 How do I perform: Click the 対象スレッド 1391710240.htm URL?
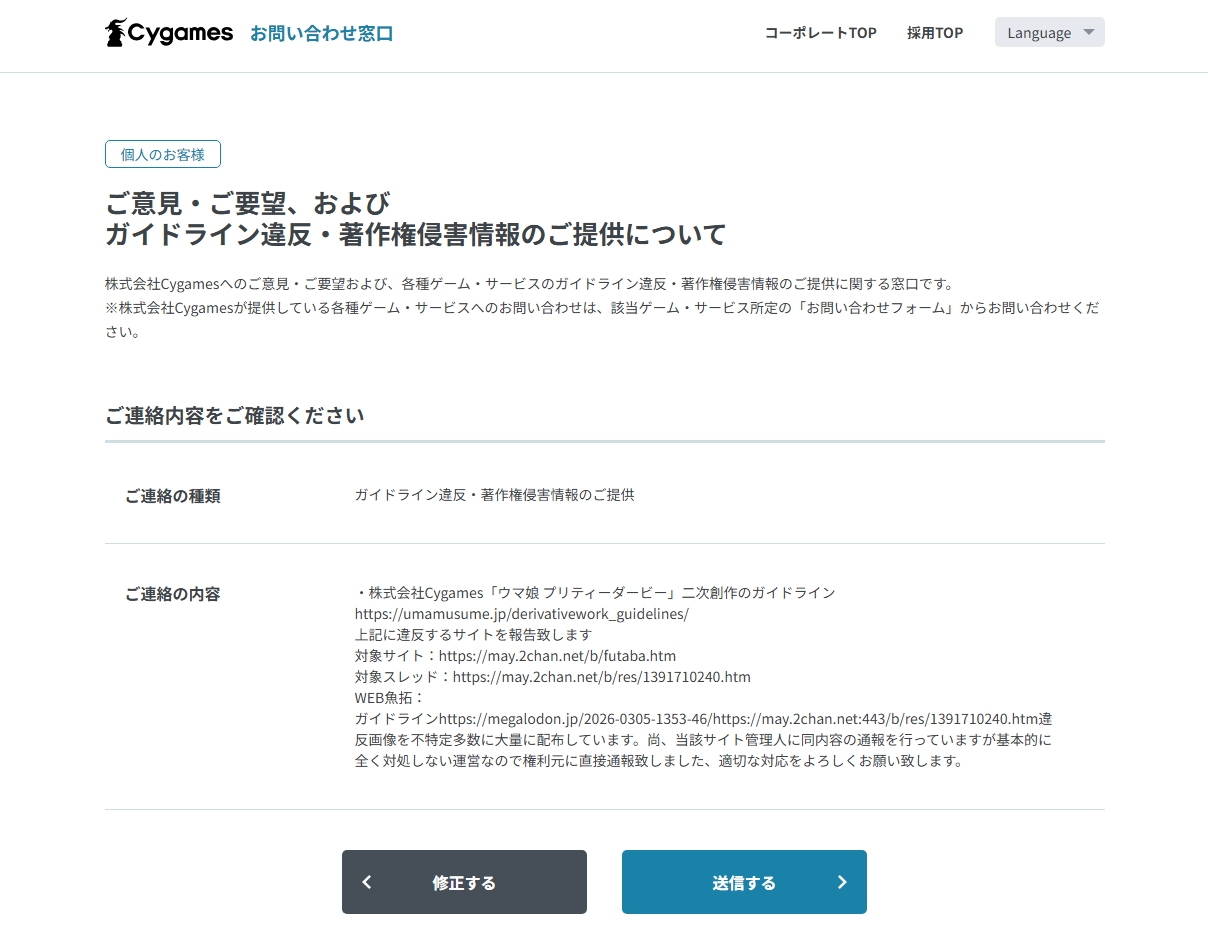point(601,677)
